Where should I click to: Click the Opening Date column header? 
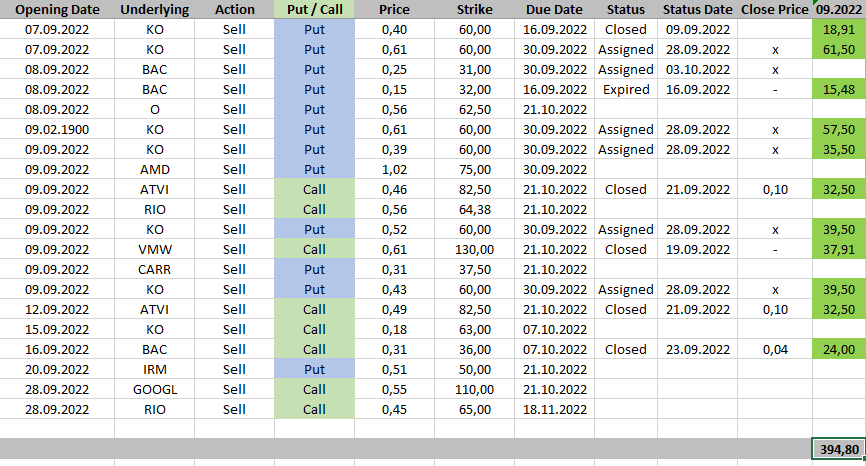click(56, 10)
